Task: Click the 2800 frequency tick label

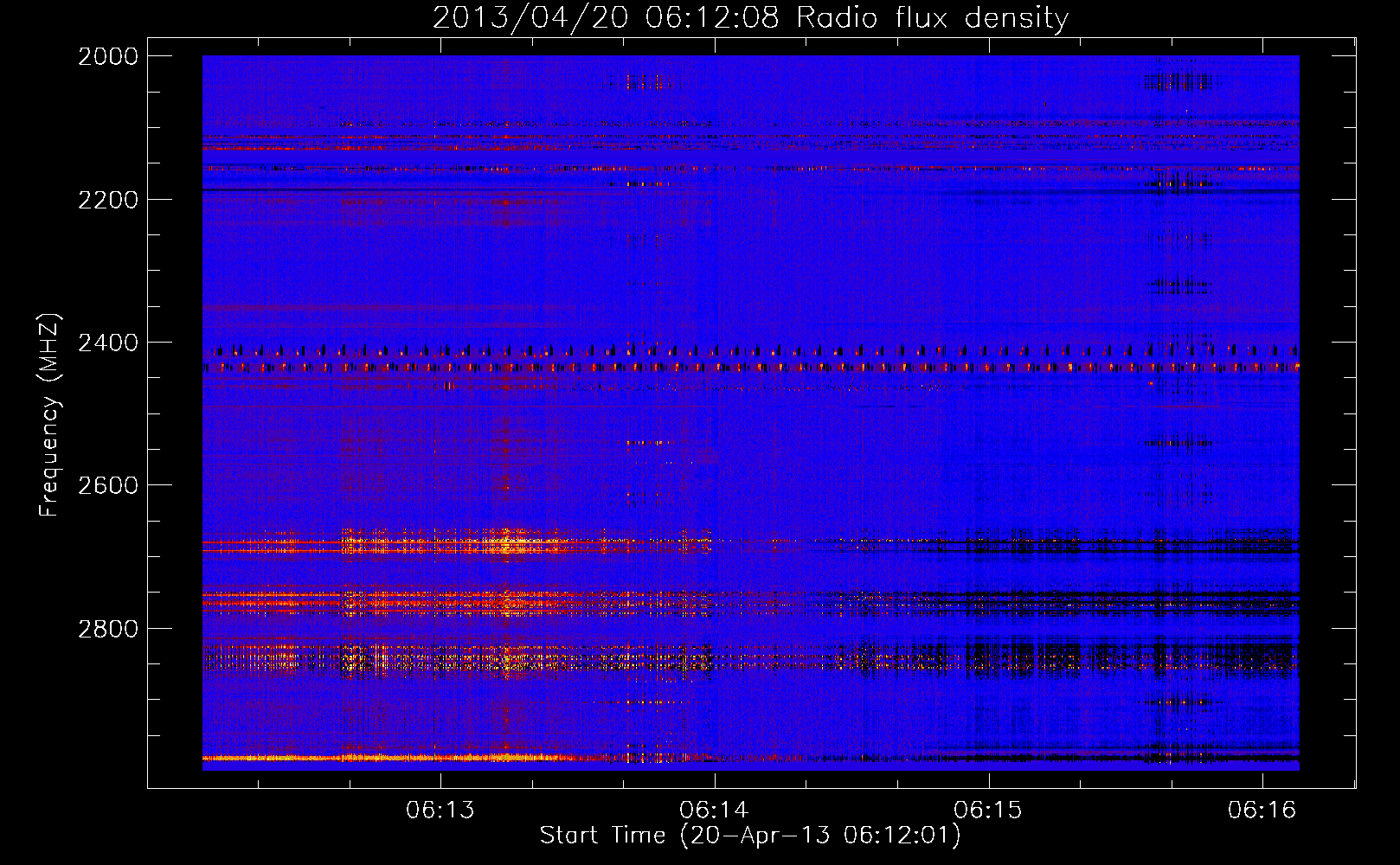Action: point(108,629)
